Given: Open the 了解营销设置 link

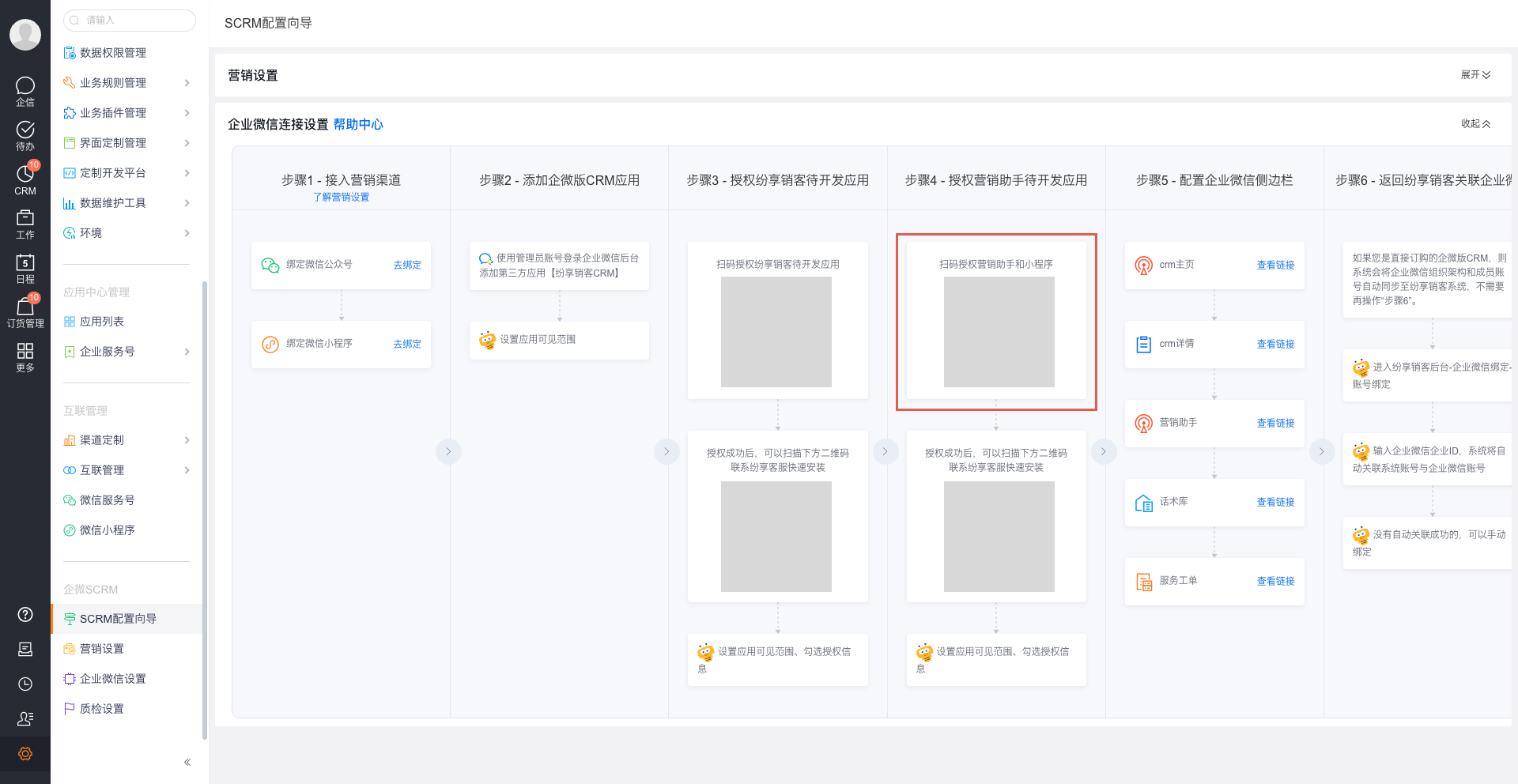Looking at the screenshot, I should coord(341,198).
